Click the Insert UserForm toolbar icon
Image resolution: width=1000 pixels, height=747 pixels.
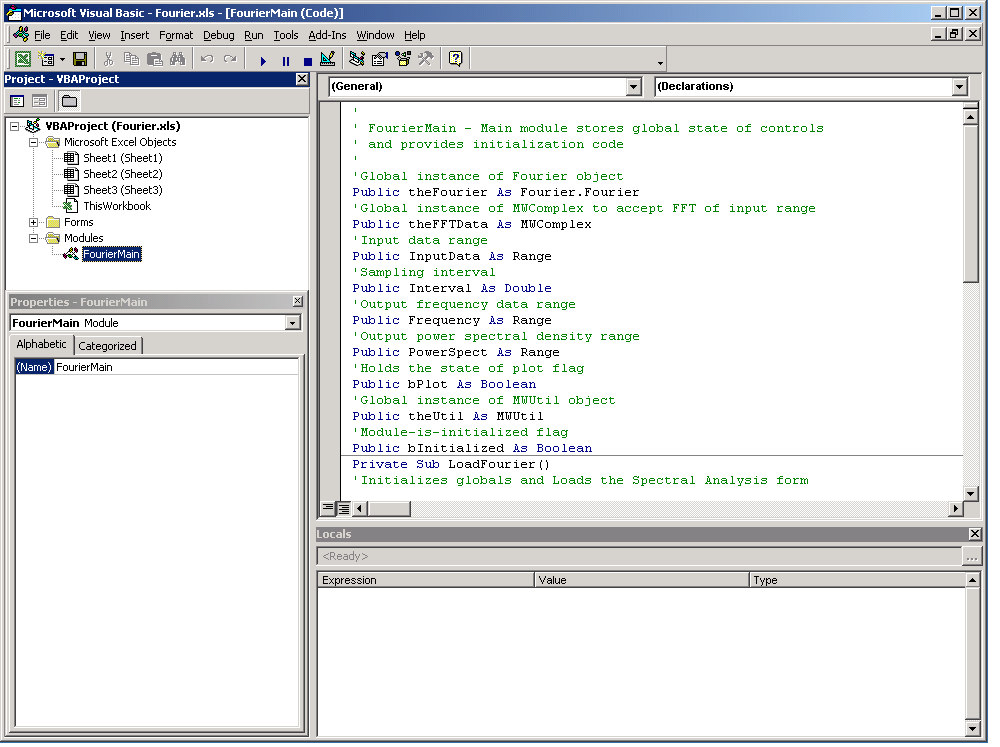point(47,59)
